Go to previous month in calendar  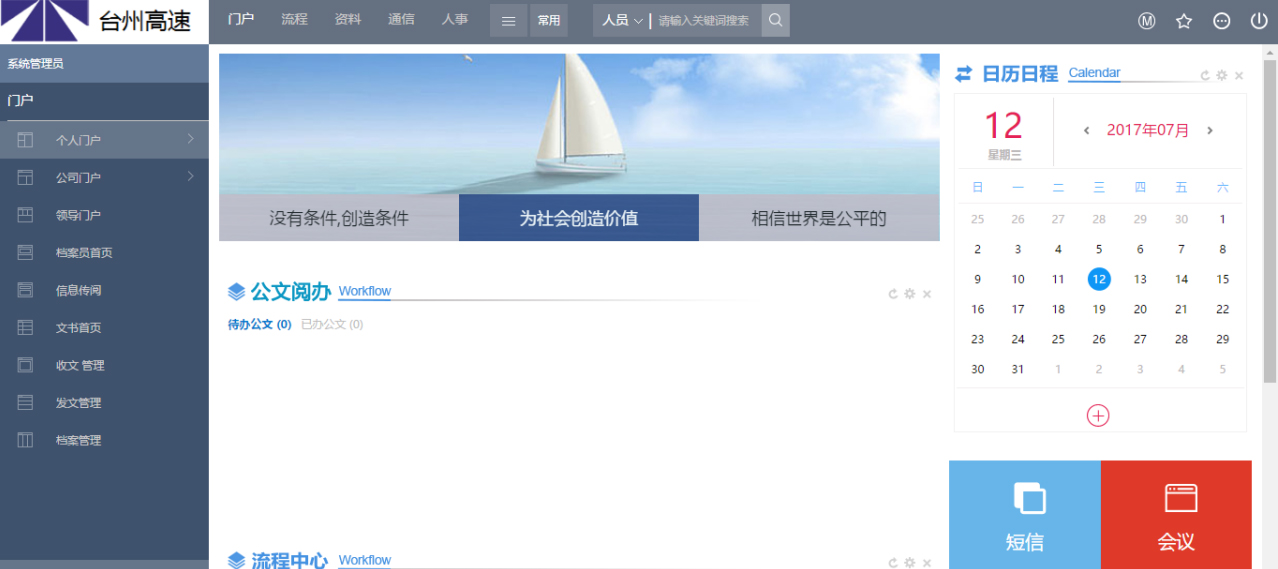pyautogui.click(x=1087, y=131)
